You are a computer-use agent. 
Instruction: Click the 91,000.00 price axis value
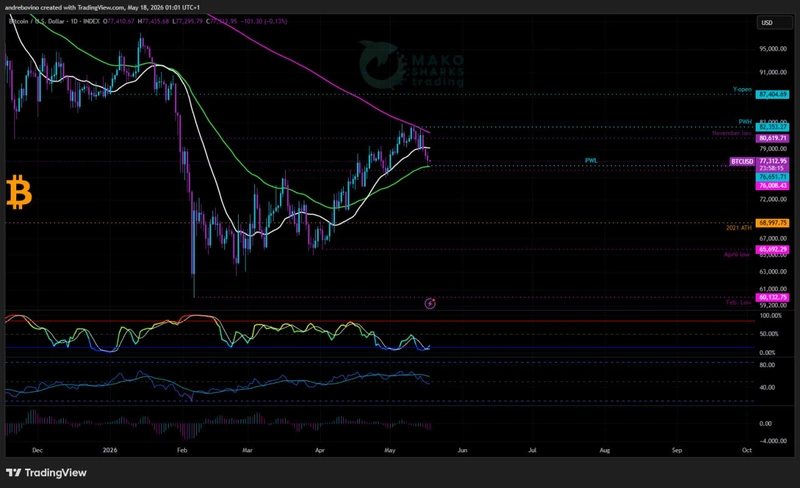773,72
